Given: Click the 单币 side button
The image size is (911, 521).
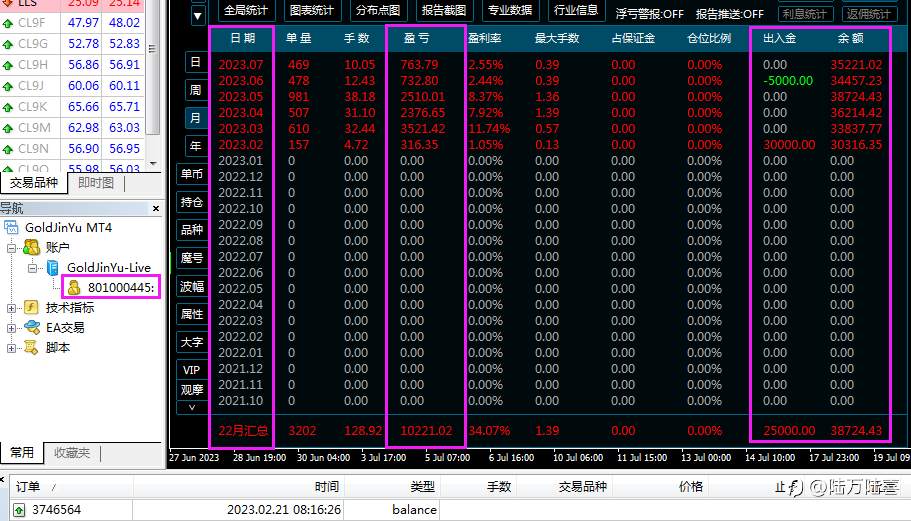Looking at the screenshot, I should coord(192,174).
